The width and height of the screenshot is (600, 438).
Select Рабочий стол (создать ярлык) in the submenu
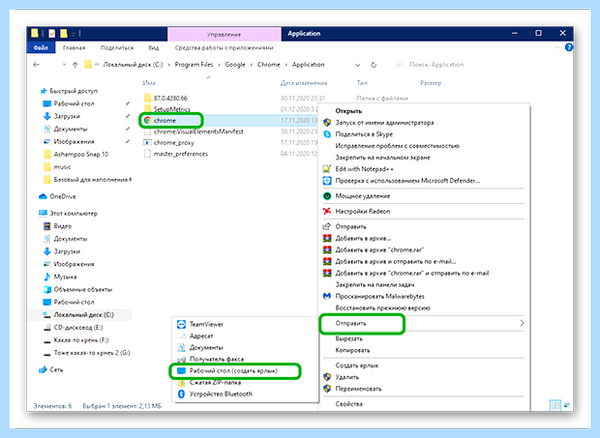click(x=235, y=371)
